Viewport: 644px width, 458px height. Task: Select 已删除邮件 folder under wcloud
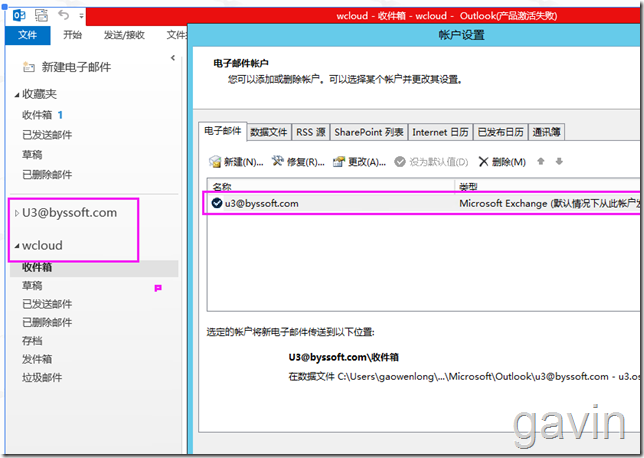coord(47,322)
